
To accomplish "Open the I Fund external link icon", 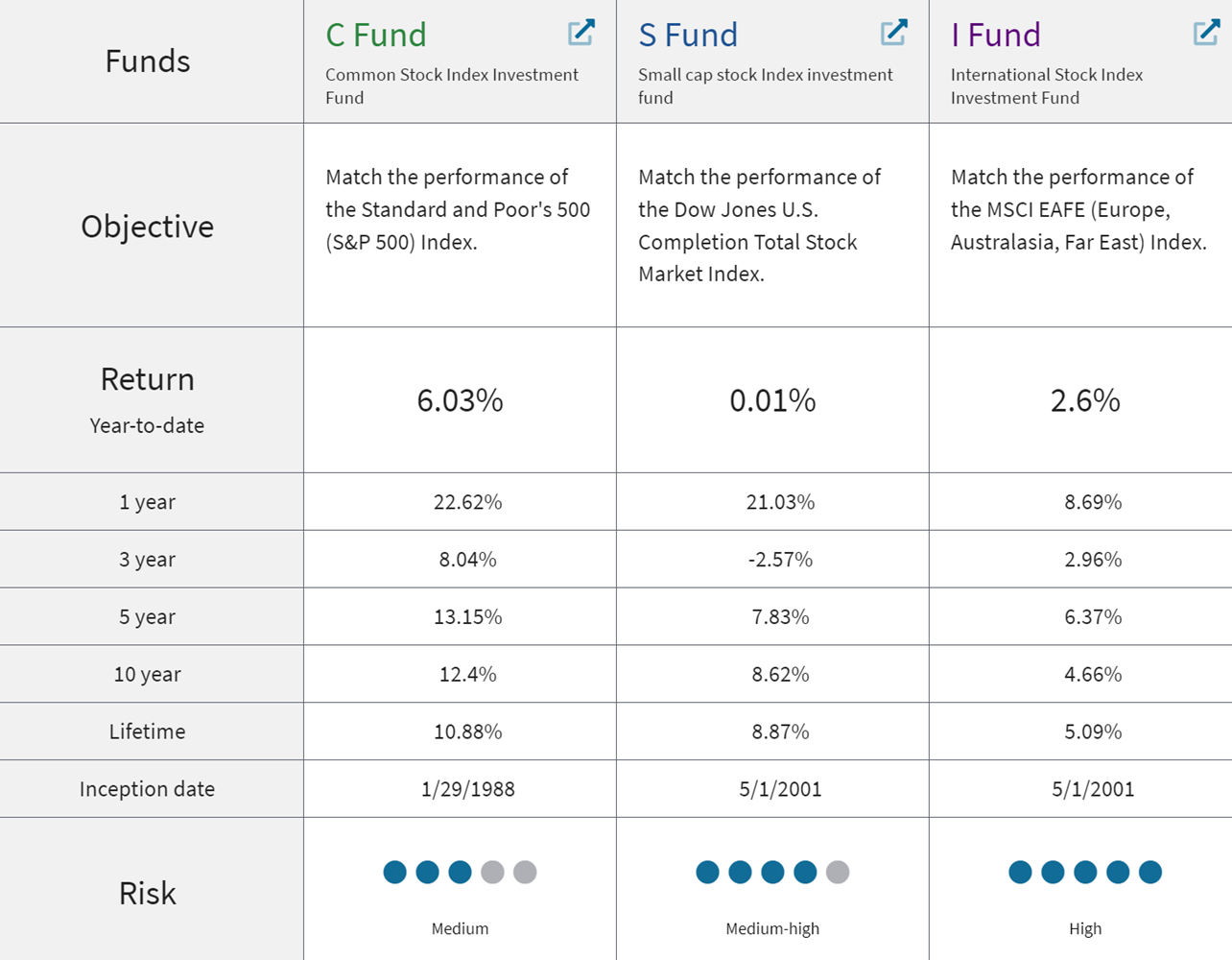I will pyautogui.click(x=1205, y=32).
